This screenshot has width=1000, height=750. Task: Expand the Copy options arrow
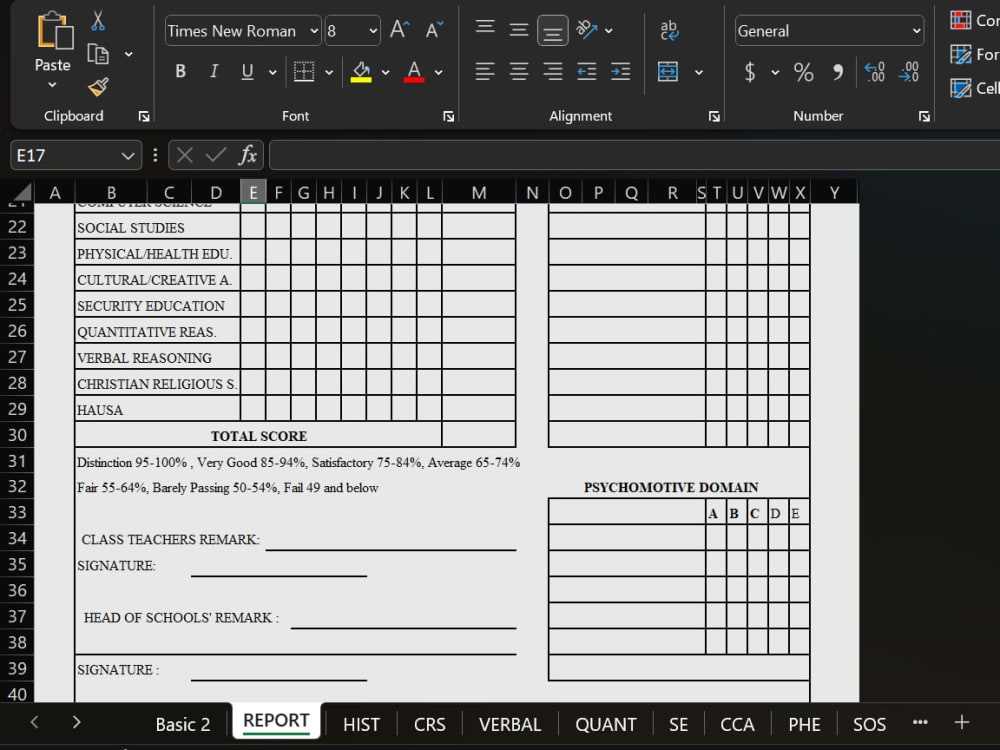coord(129,54)
